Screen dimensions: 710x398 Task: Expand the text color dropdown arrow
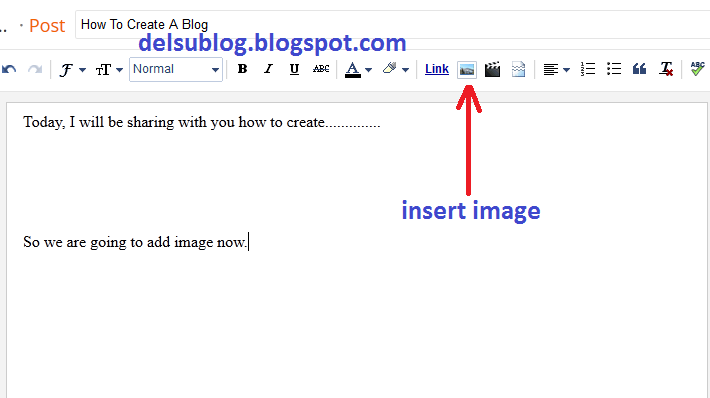369,70
